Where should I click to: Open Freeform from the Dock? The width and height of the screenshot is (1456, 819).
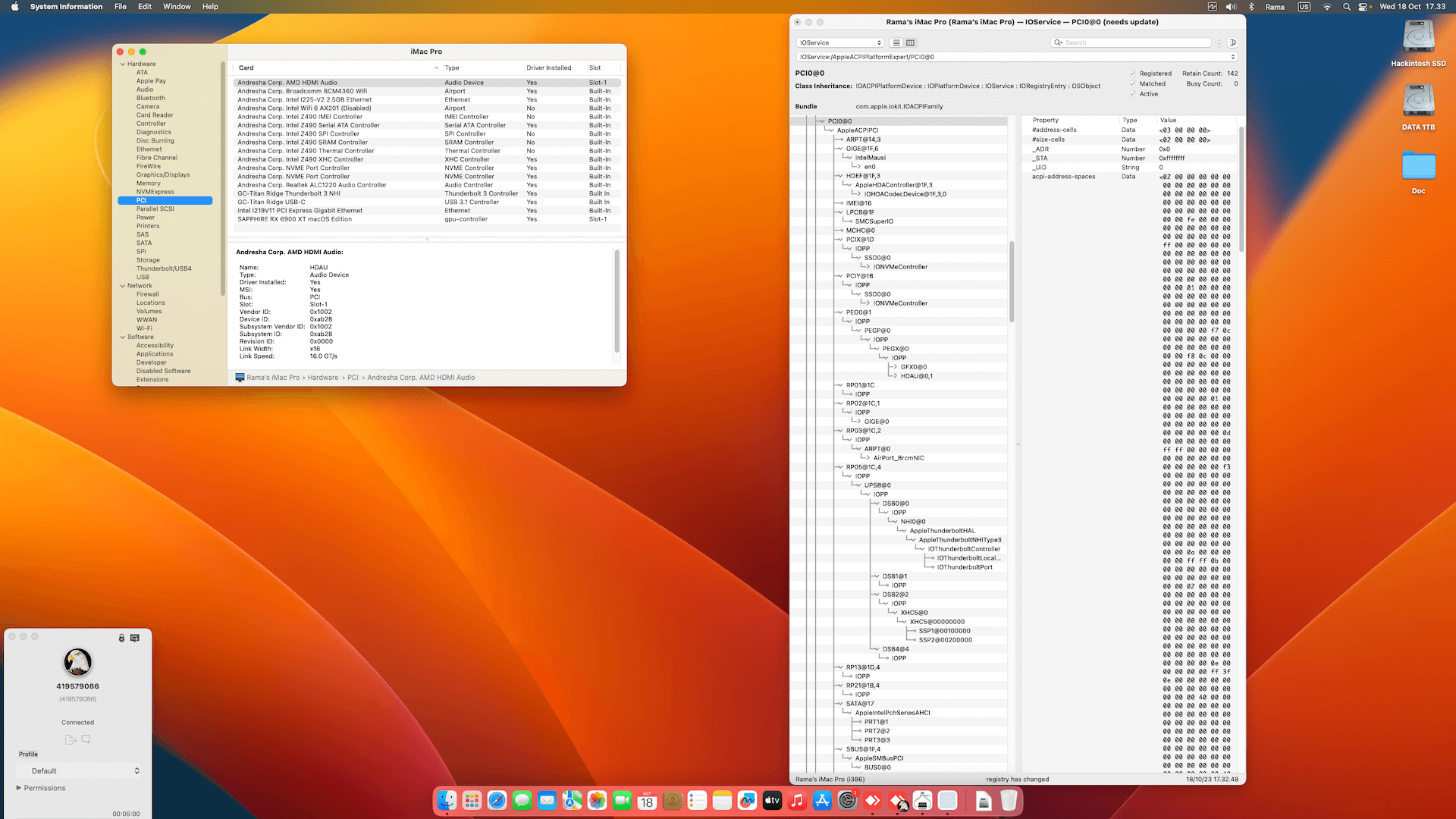[748, 800]
